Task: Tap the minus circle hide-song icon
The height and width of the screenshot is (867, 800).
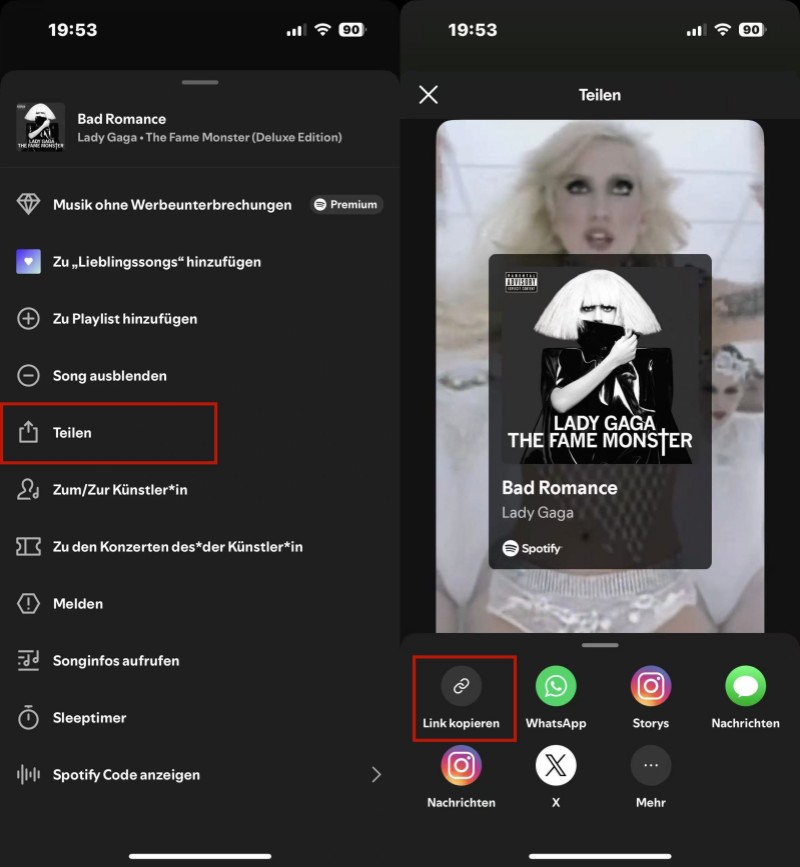Action: (x=28, y=375)
